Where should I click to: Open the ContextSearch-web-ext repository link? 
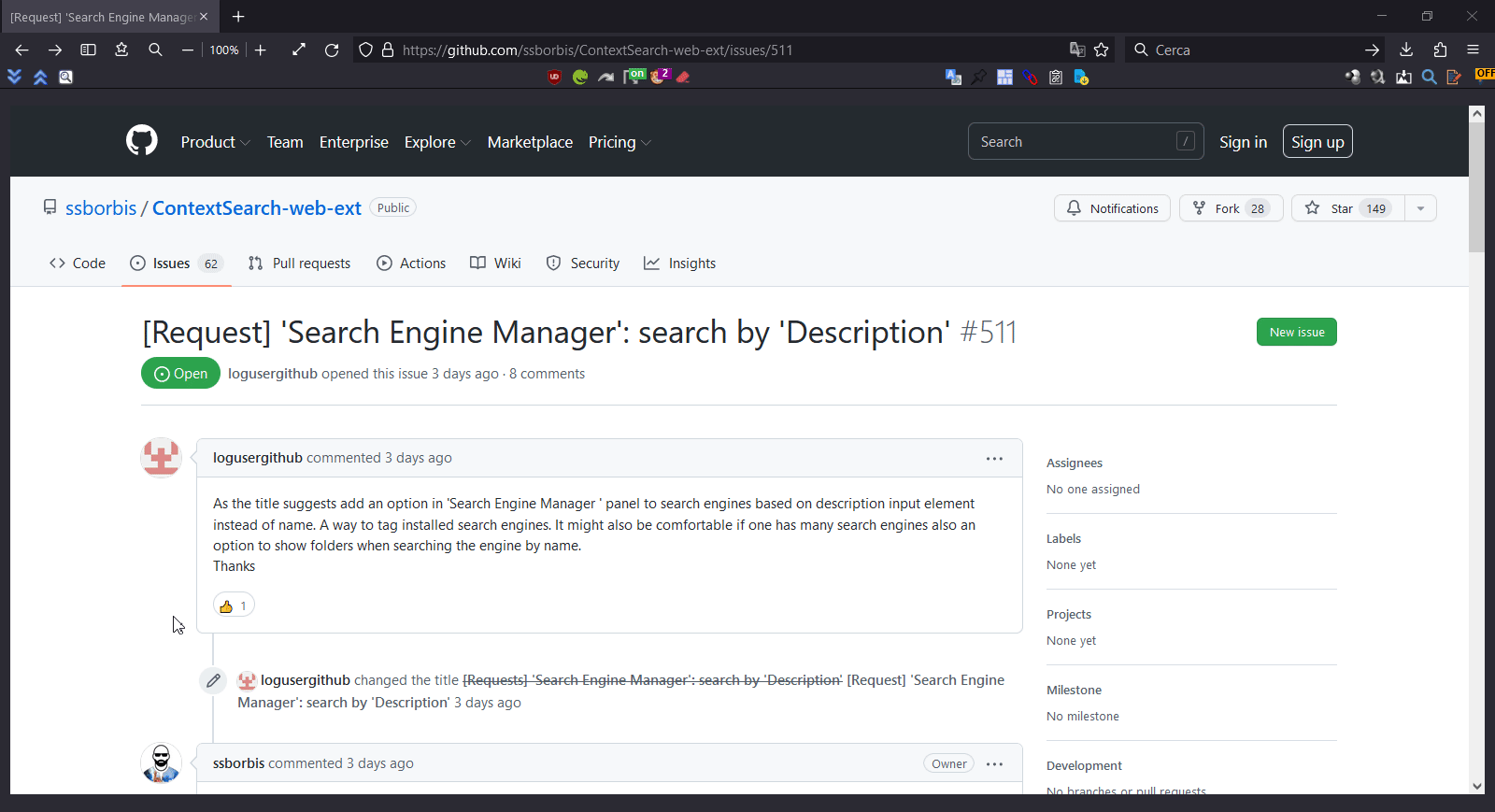pos(257,207)
